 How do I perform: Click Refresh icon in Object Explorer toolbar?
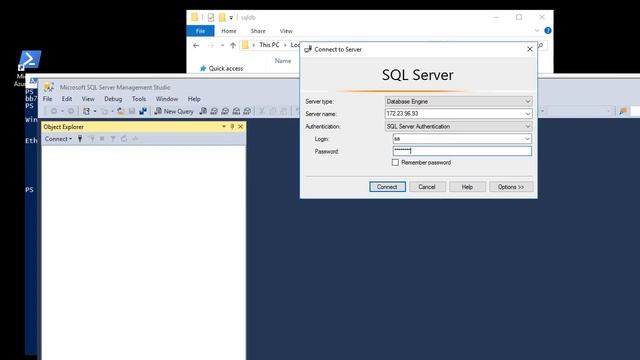tap(124, 139)
